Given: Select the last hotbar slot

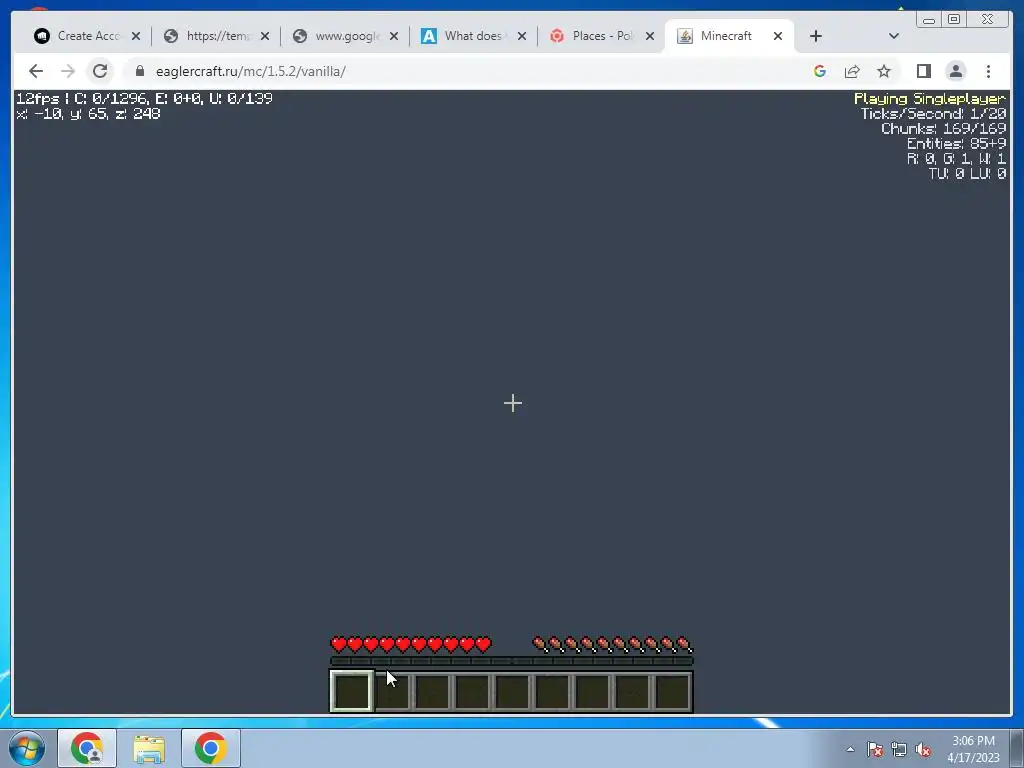Looking at the screenshot, I should tap(673, 691).
